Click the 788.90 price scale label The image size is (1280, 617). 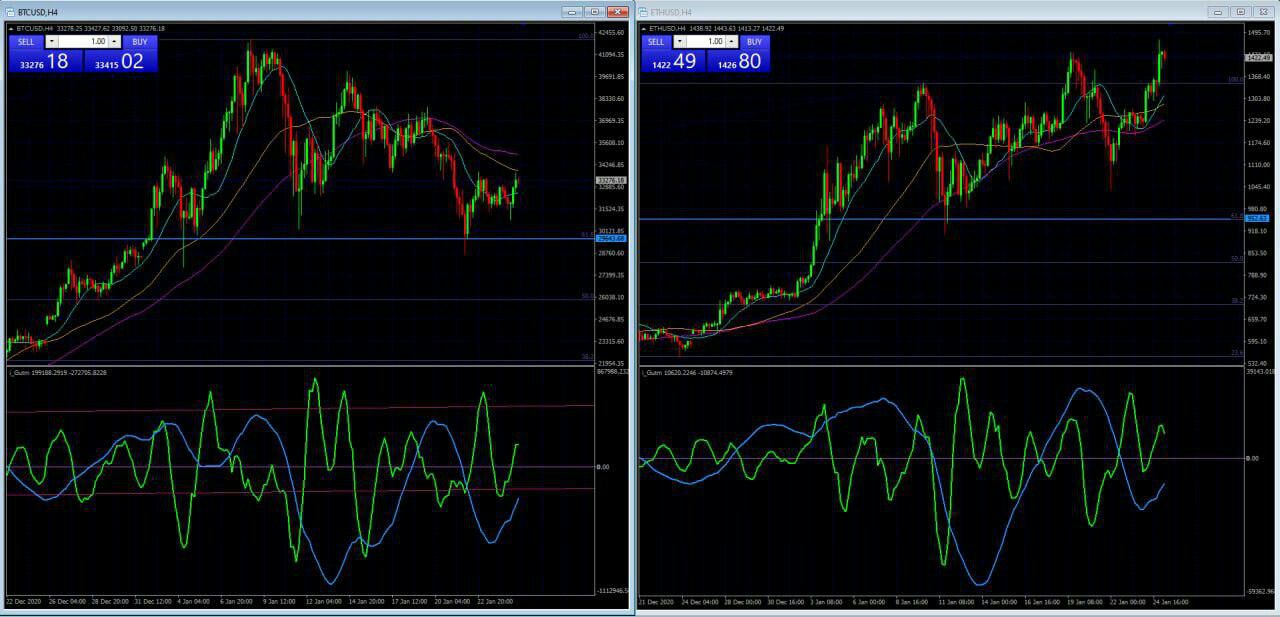tap(1259, 275)
